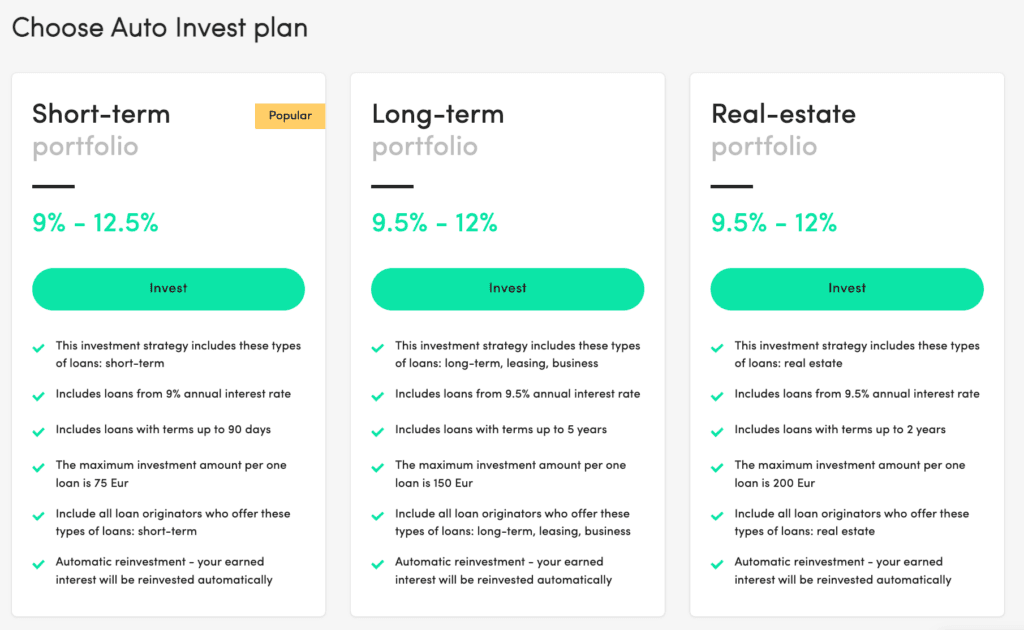The image size is (1024, 630).
Task: Click checkmark beside Real-estate 200 Eur maximum
Action: point(718,467)
